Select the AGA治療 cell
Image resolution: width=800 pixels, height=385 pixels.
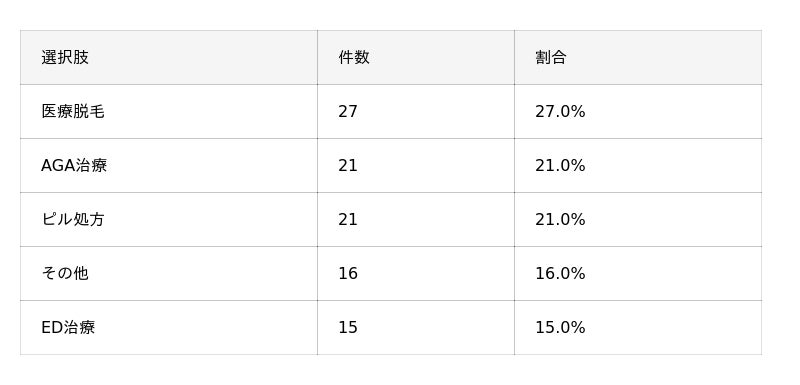tap(169, 165)
